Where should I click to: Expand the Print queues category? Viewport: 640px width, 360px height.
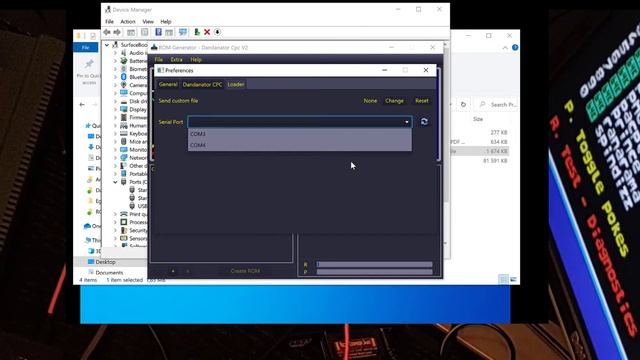point(115,214)
